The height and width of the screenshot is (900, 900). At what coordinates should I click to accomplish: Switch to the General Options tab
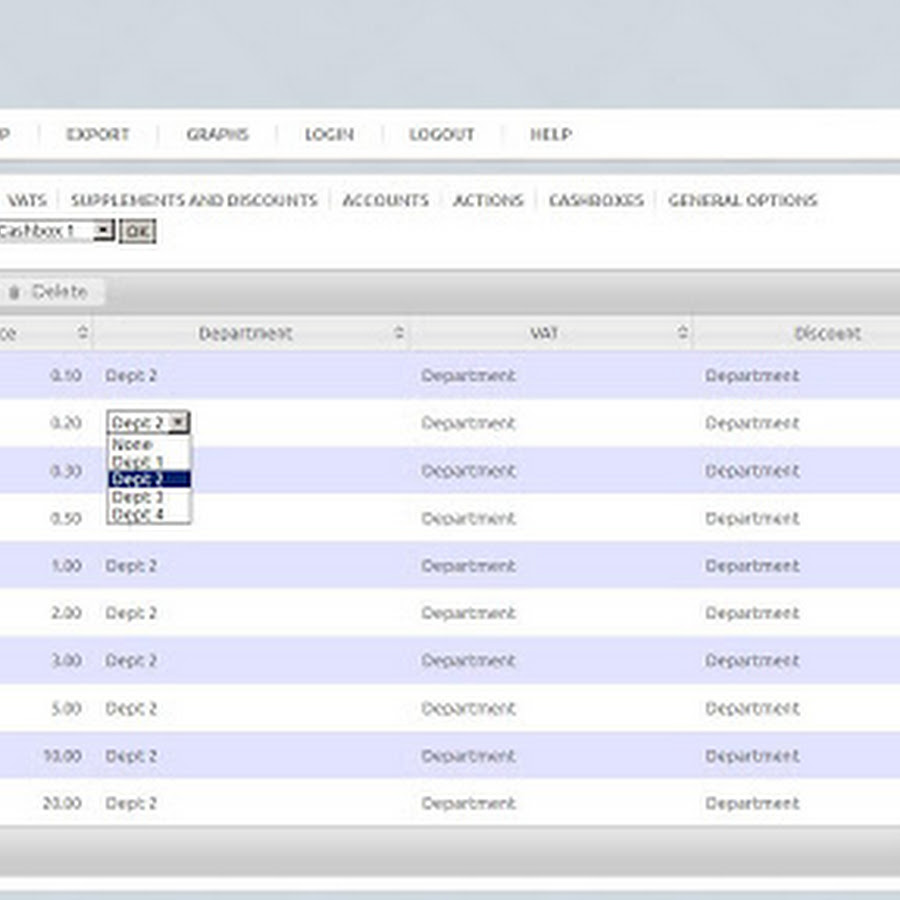742,200
